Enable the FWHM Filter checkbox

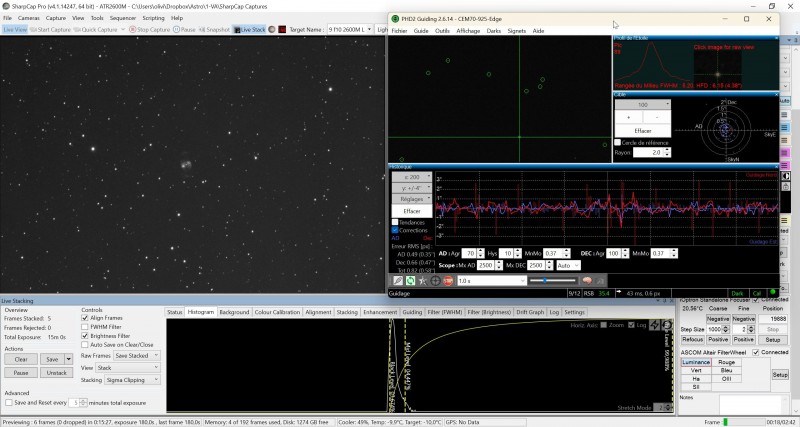(85, 327)
